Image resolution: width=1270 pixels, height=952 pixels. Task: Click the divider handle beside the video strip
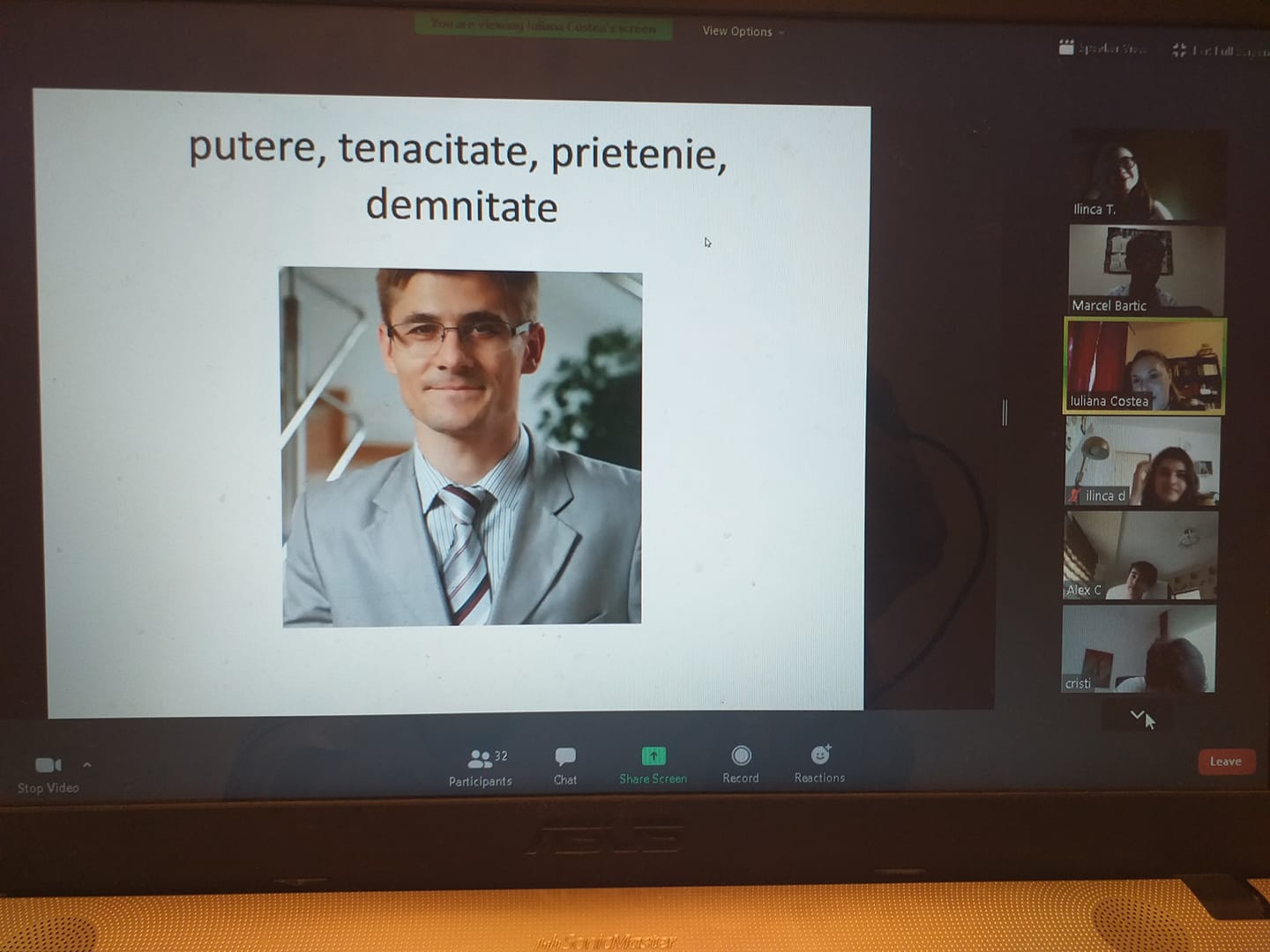coord(1005,412)
